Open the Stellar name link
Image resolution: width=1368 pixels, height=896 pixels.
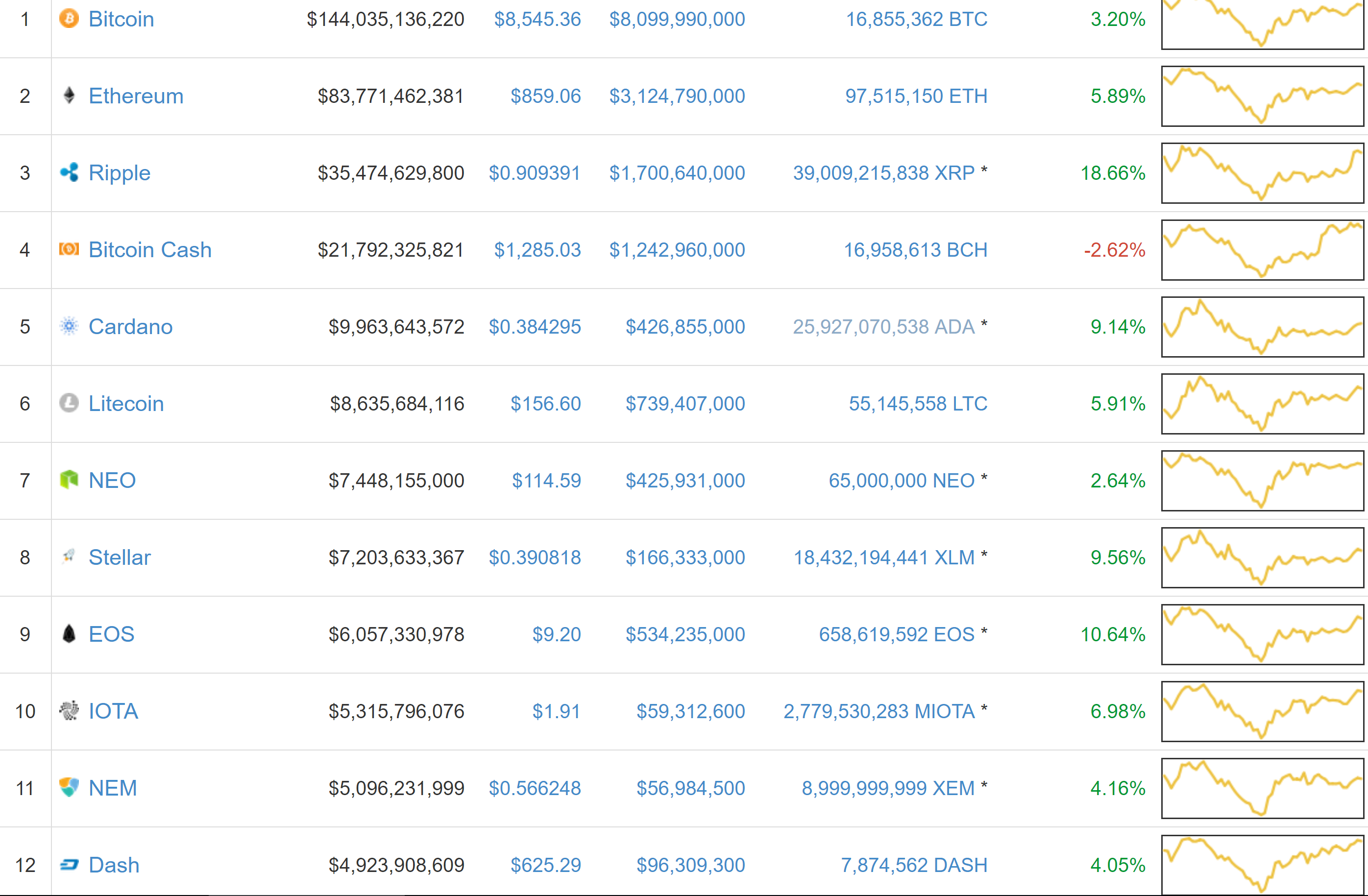pos(120,557)
